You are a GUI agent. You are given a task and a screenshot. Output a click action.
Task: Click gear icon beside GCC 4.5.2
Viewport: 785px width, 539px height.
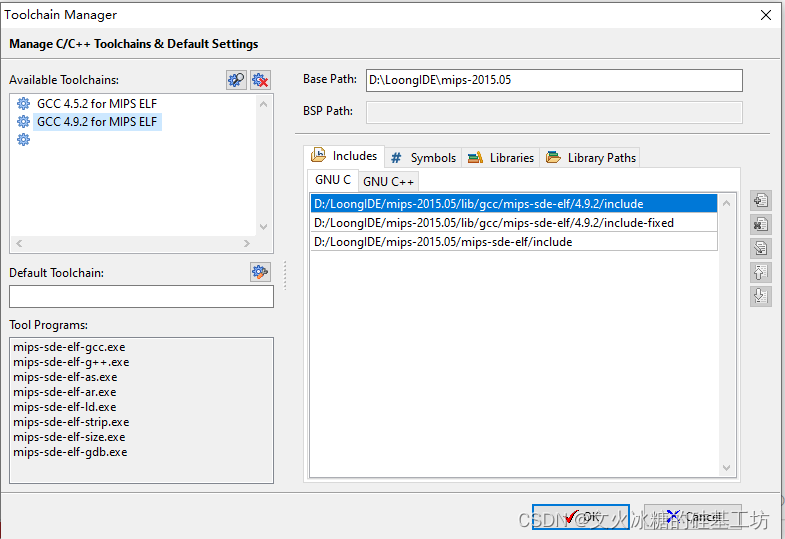[x=24, y=104]
